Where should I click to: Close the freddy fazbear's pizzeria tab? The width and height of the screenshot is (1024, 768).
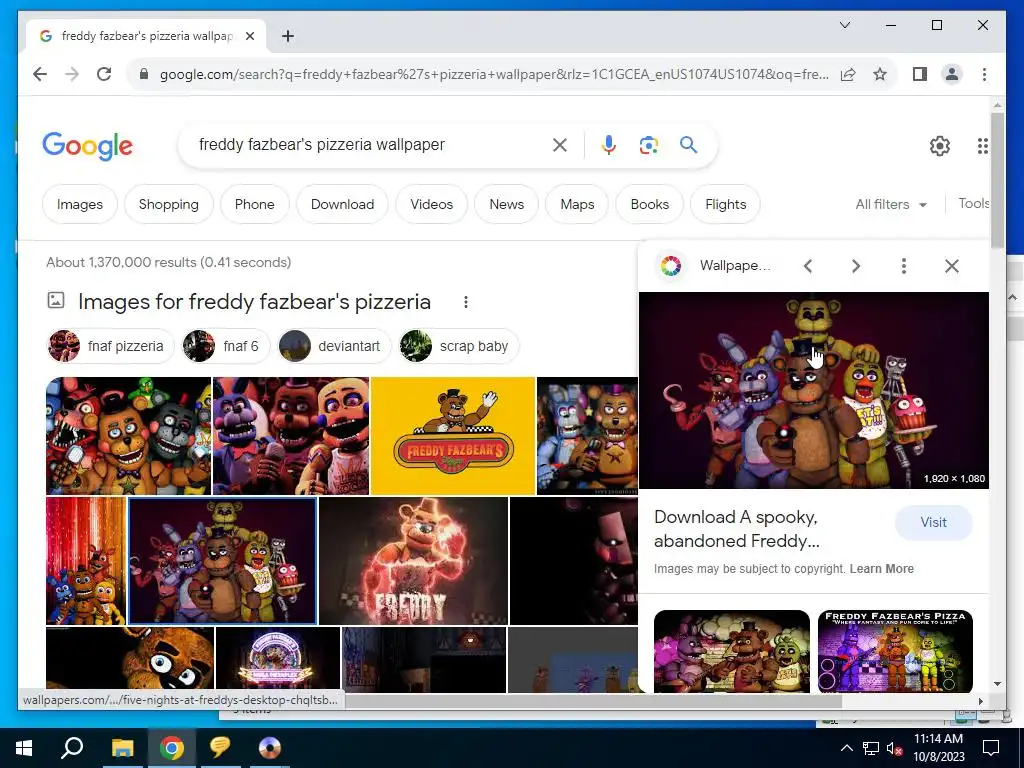[x=249, y=36]
